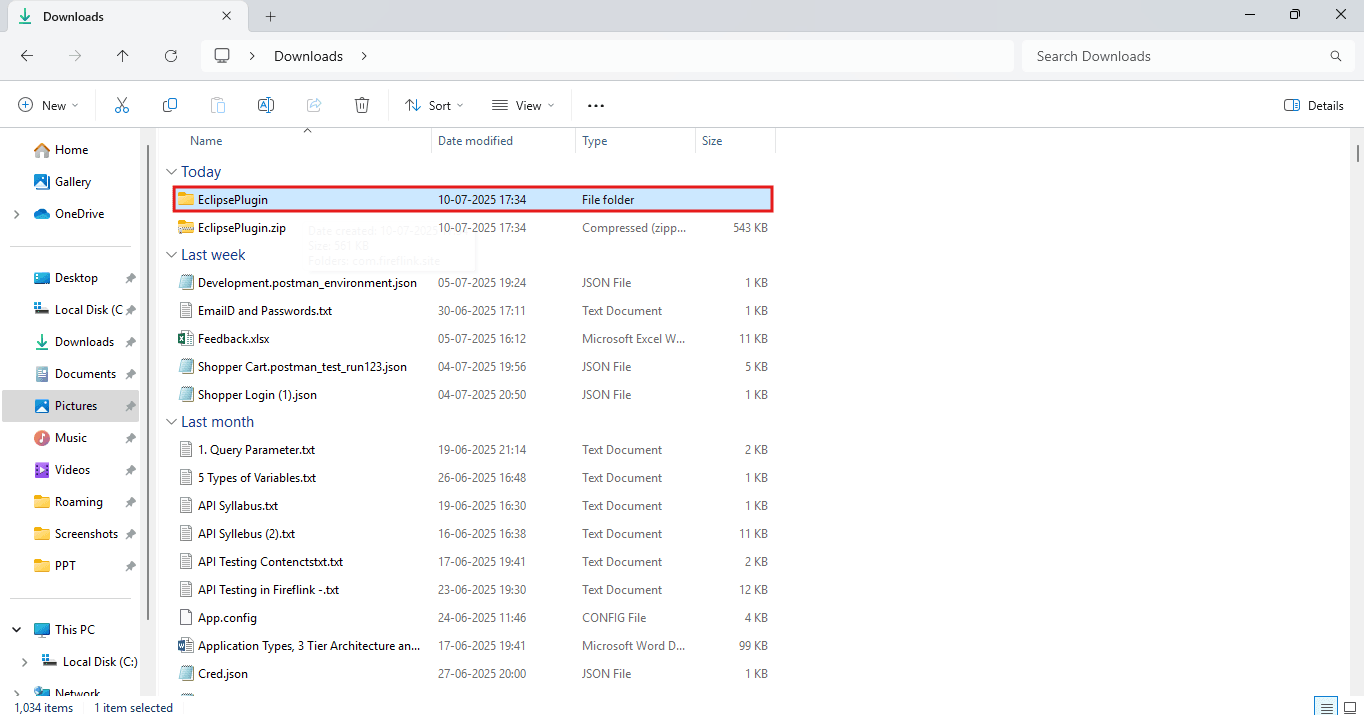This screenshot has height=715, width=1364.
Task: Click the Cut scissors icon
Action: click(122, 105)
